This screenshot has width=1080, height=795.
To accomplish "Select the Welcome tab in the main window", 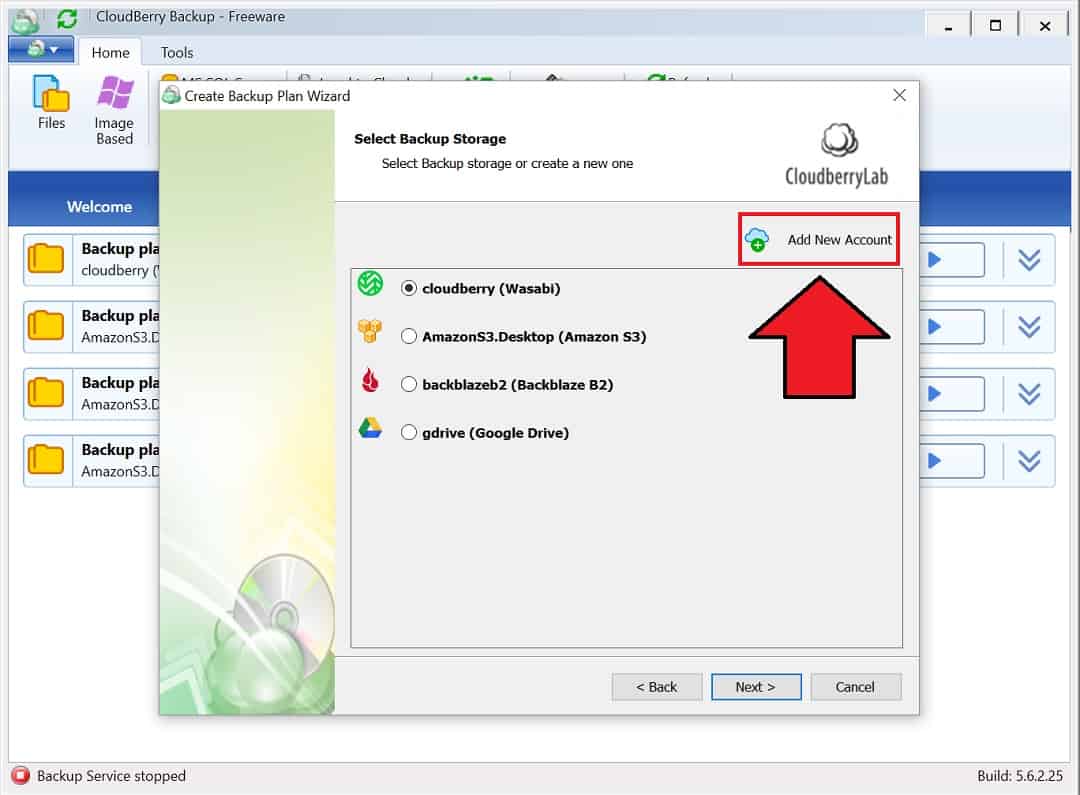I will [99, 207].
